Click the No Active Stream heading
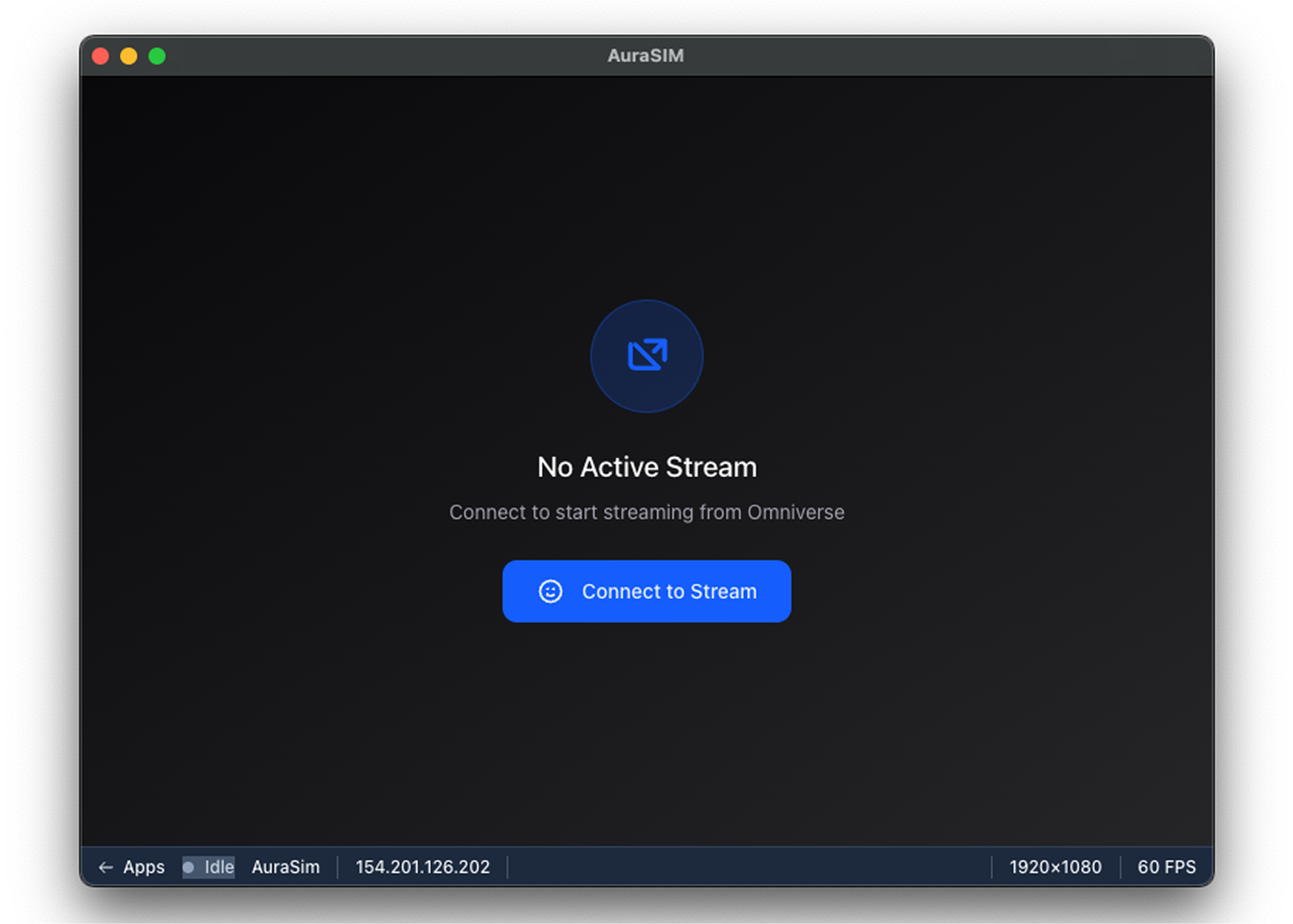 [647, 467]
